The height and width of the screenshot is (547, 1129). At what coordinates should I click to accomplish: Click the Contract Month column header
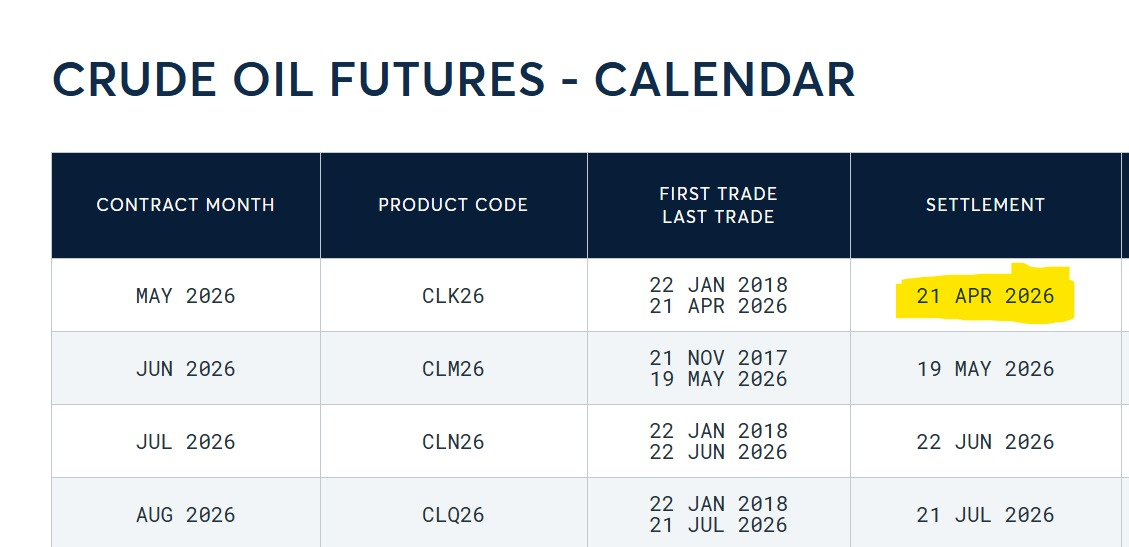click(185, 205)
